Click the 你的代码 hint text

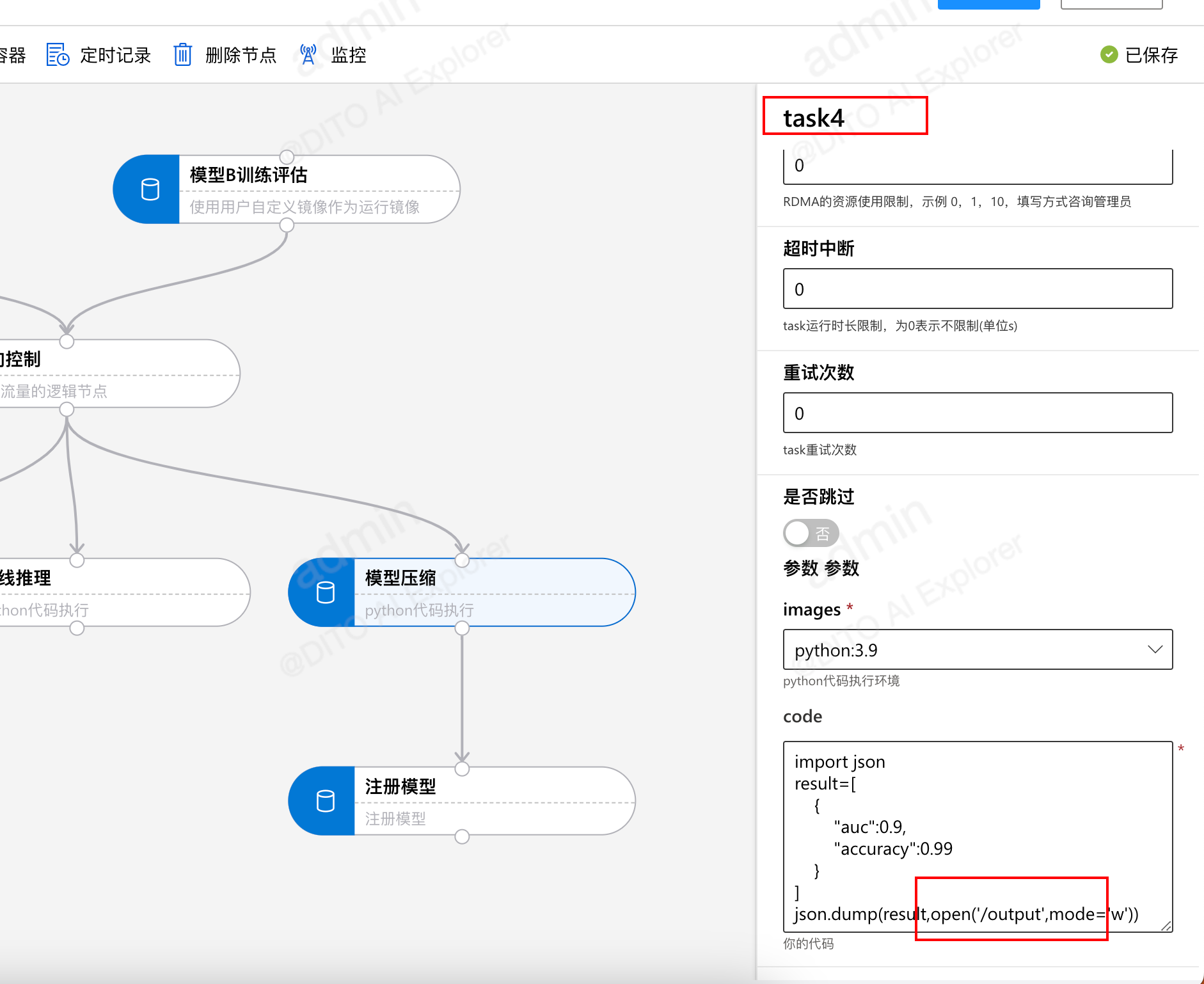[x=808, y=944]
